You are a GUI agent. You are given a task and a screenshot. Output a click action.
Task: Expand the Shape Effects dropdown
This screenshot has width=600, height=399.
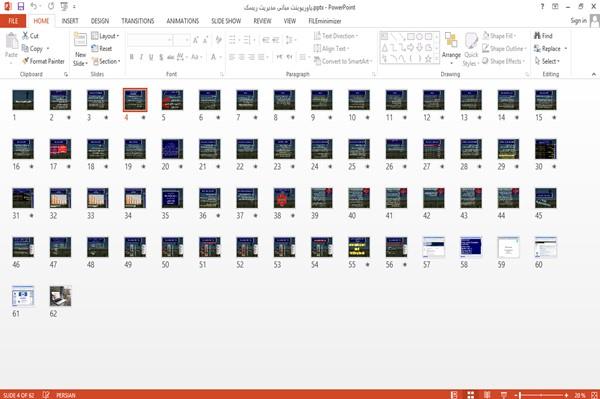pos(504,61)
